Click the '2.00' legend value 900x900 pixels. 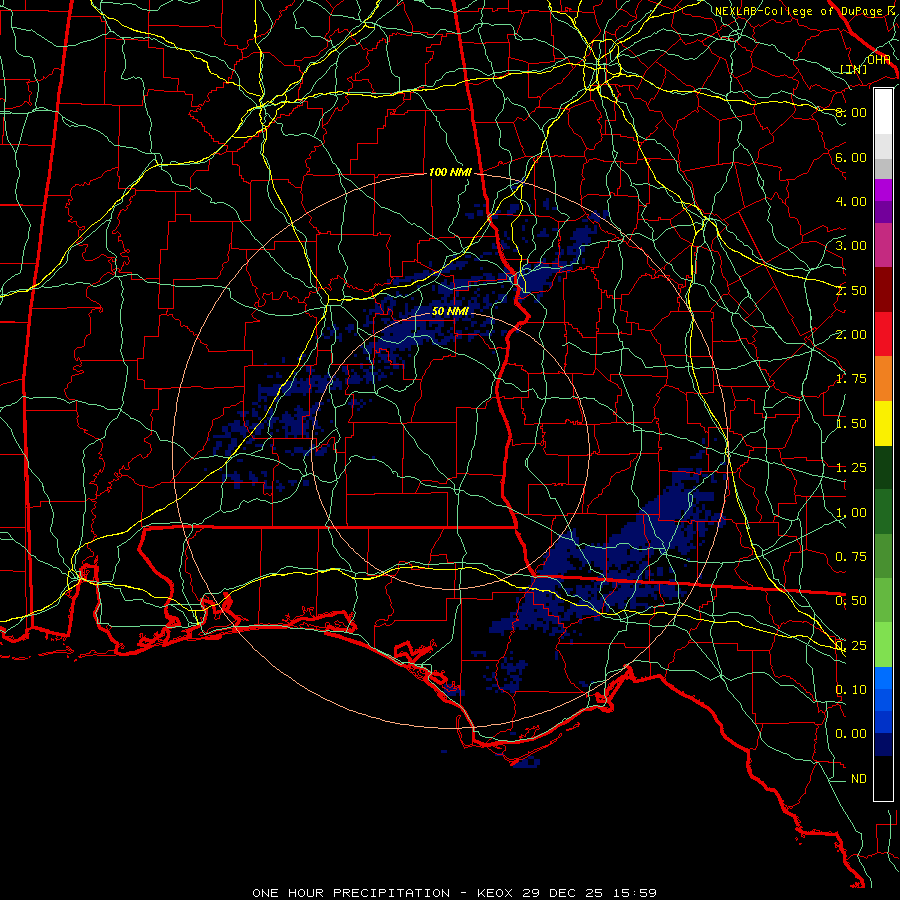[851, 335]
